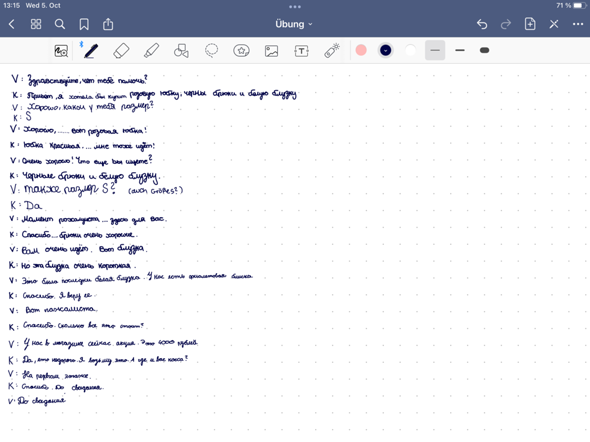This screenshot has height=442, width=590.
Task: Open the Elements sticker tool
Action: [241, 50]
